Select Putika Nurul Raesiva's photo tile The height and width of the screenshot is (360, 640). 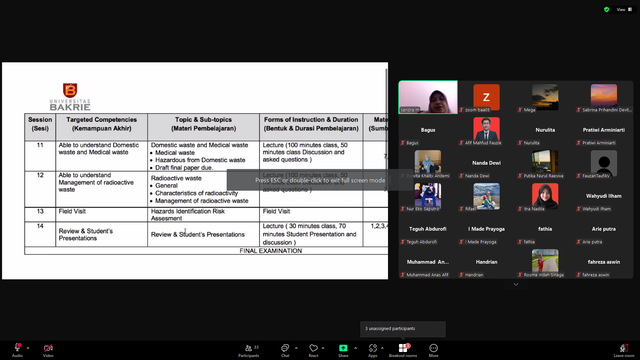point(545,163)
